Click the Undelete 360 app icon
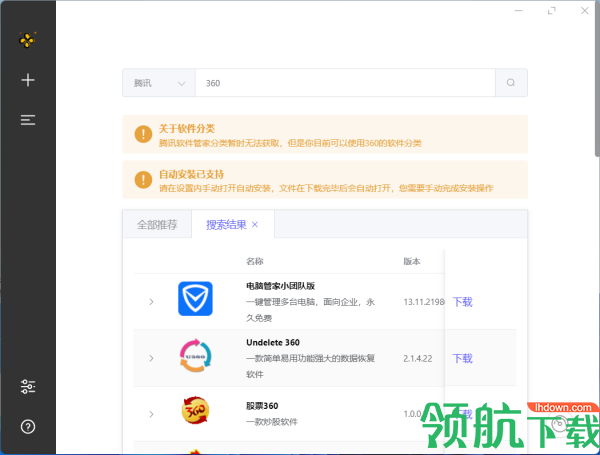 coord(195,356)
